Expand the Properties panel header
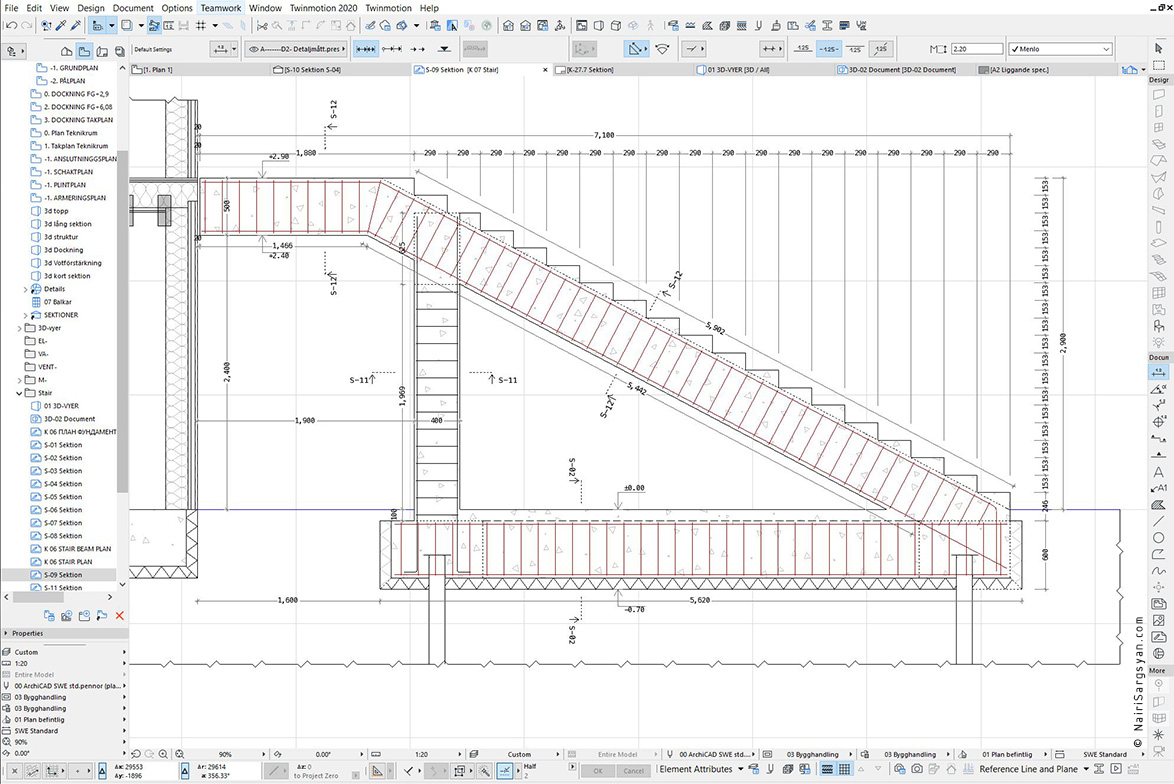Image resolution: width=1174 pixels, height=784 pixels. (64, 633)
